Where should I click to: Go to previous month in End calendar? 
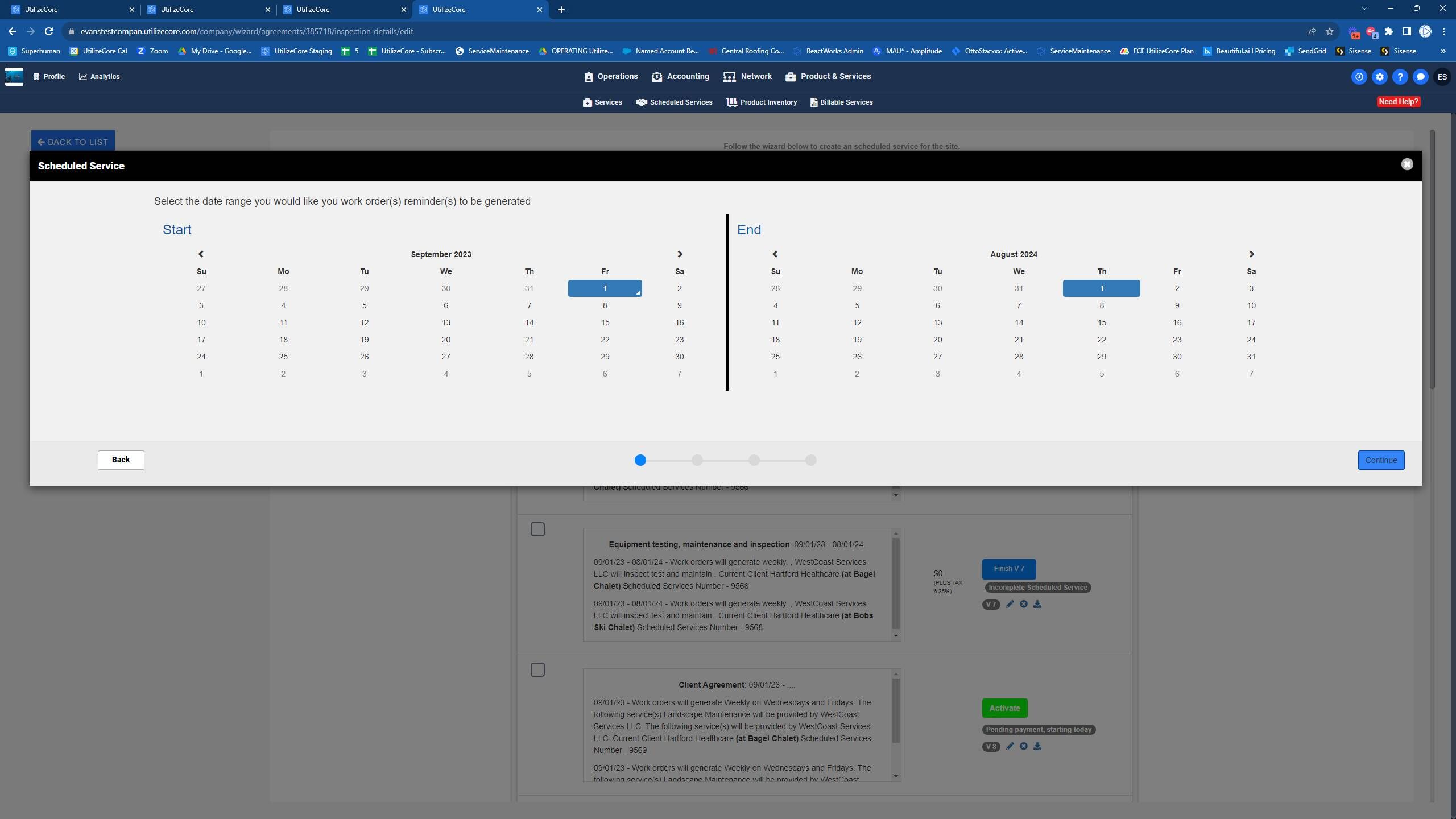(775, 254)
